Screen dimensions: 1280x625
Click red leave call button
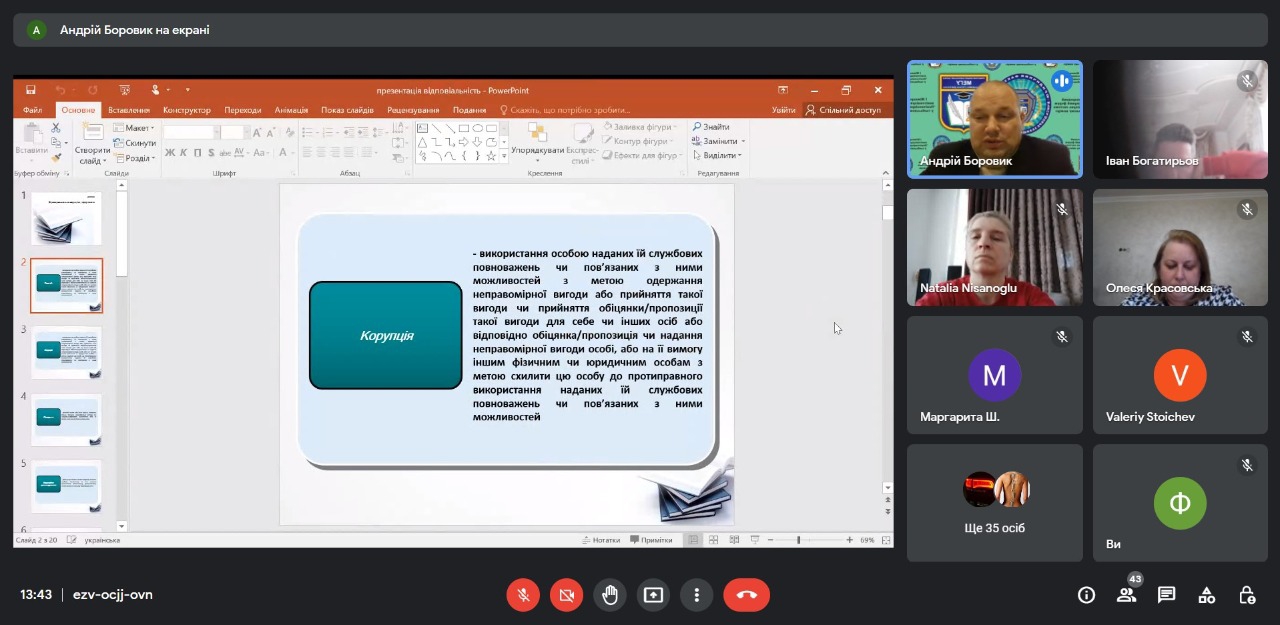pyautogui.click(x=747, y=595)
